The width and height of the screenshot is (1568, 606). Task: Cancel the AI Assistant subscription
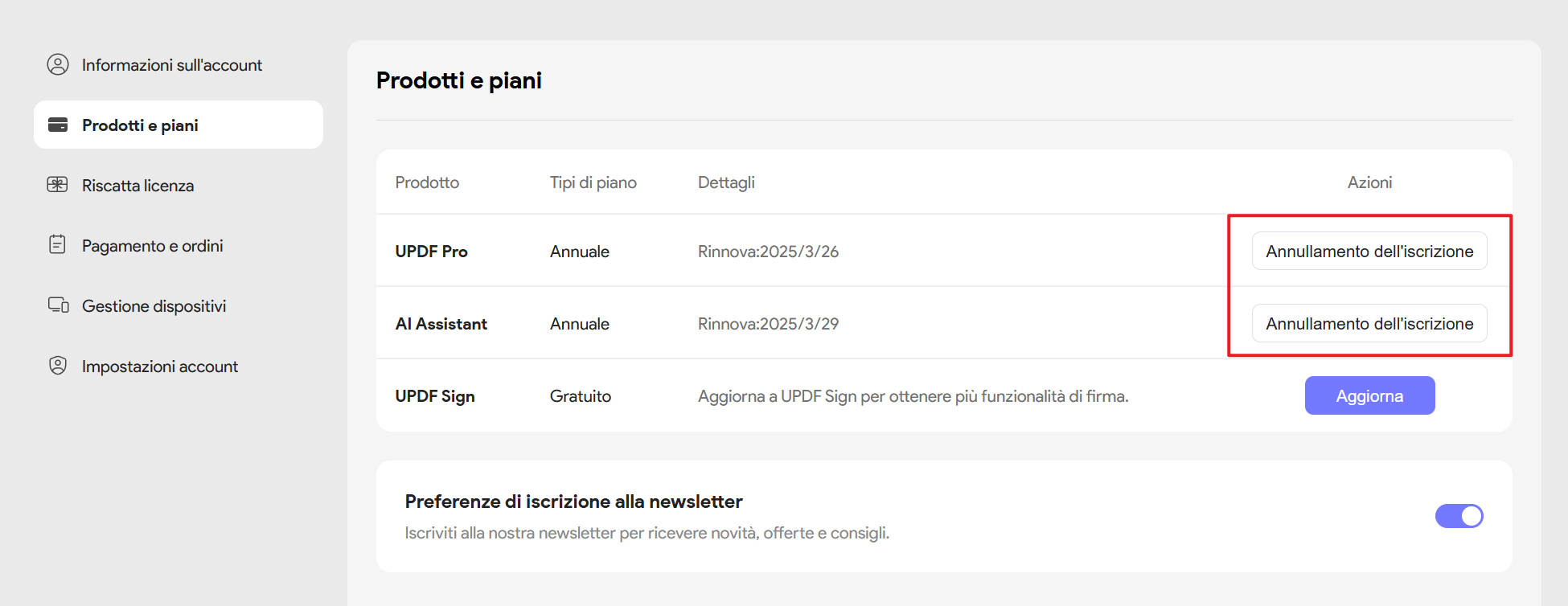click(1369, 324)
